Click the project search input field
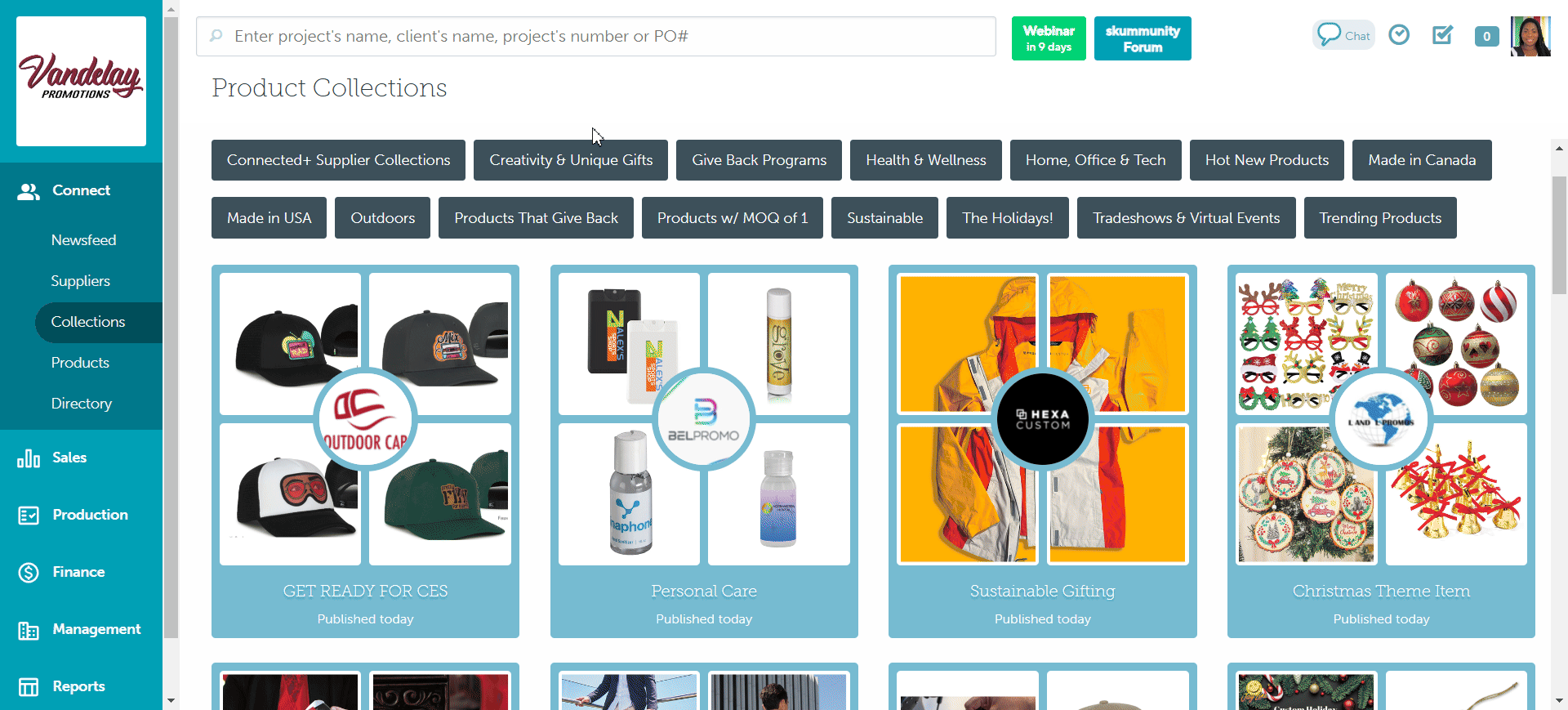Screen dimensions: 1568x710 (596, 36)
